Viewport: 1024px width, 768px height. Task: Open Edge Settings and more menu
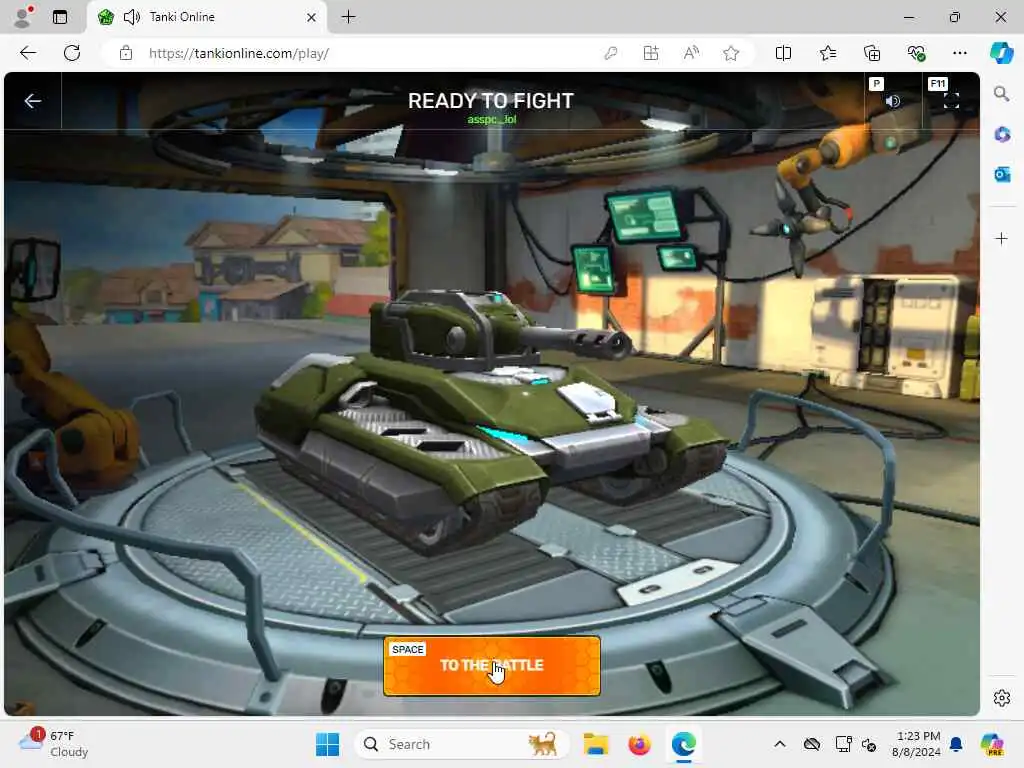point(960,54)
